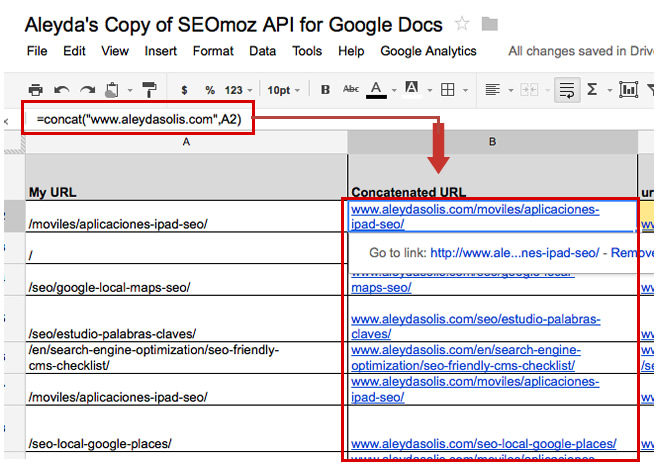Open the View menu
The height and width of the screenshot is (464, 661).
point(115,51)
